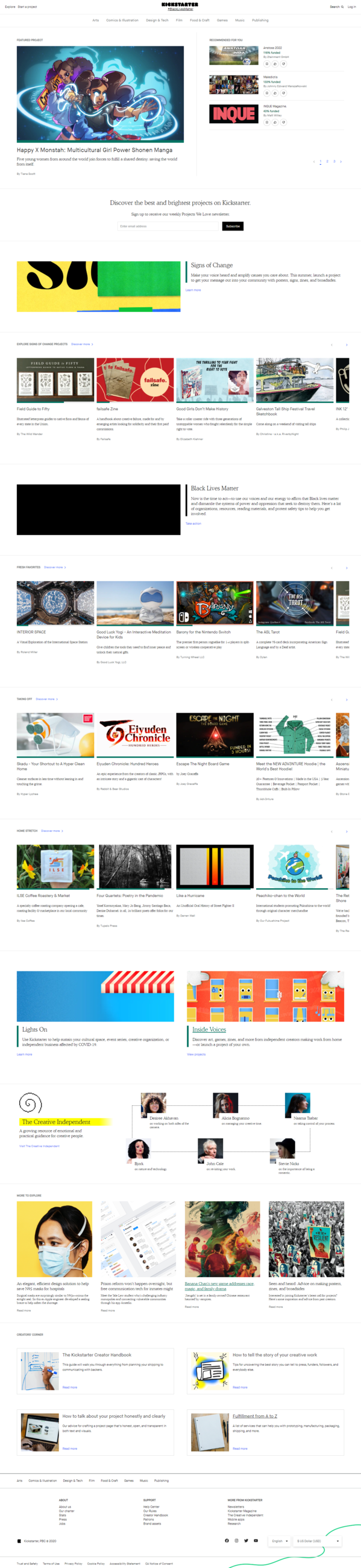The image size is (361, 1568).
Task: Open the Explore link in header
Action: [10, 7]
